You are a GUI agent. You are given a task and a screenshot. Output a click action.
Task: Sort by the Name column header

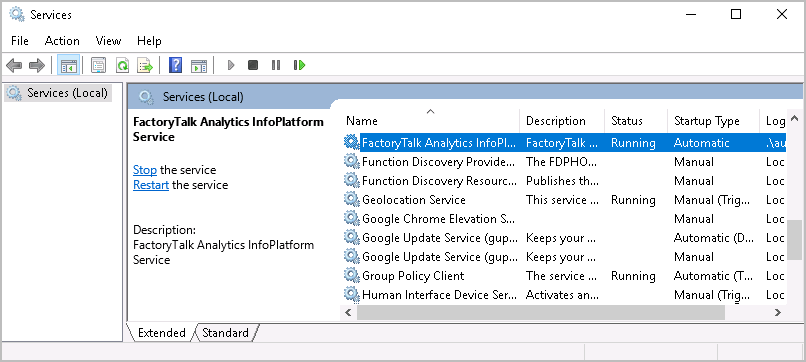431,121
